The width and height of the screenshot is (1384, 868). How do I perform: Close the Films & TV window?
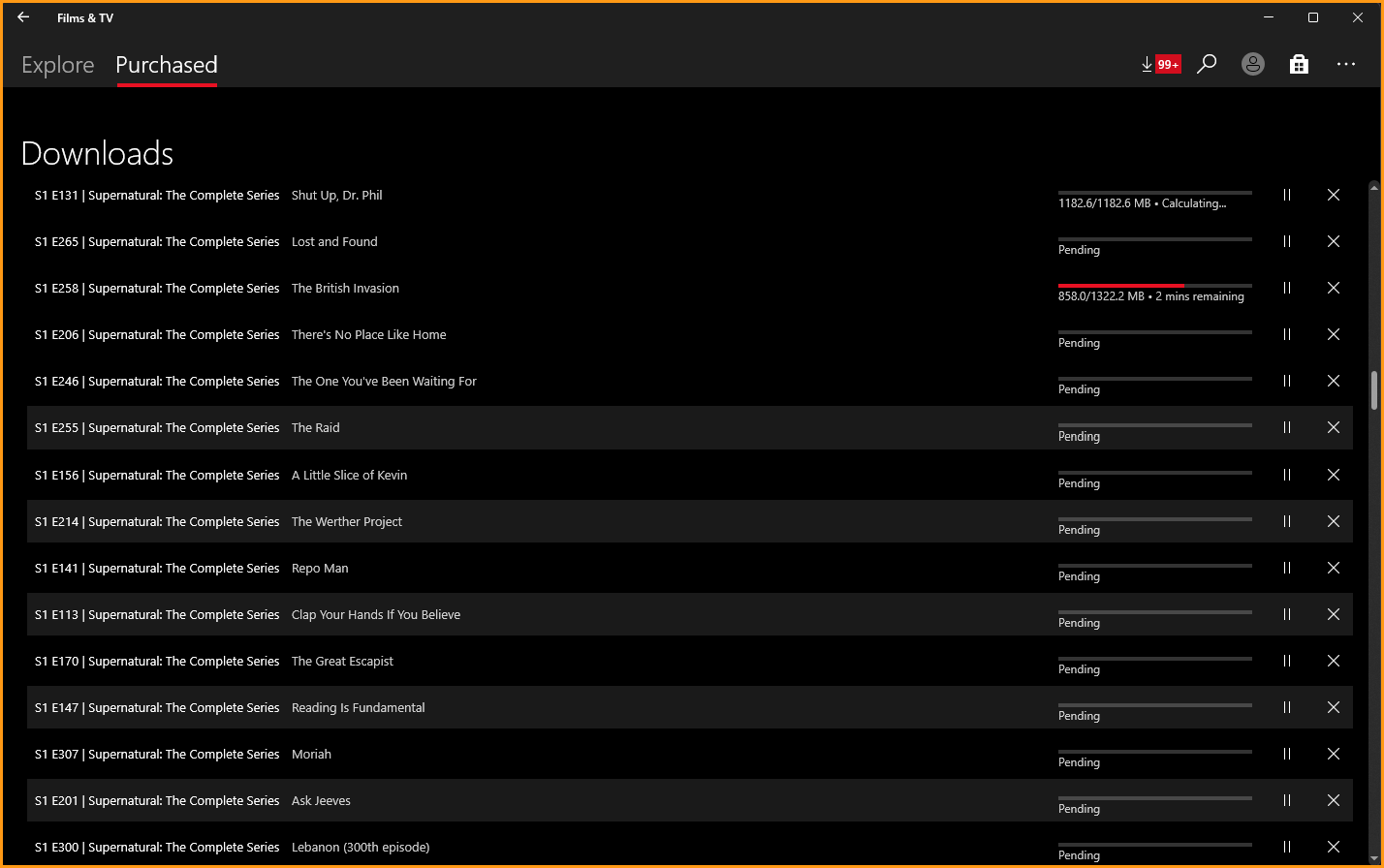tap(1358, 17)
